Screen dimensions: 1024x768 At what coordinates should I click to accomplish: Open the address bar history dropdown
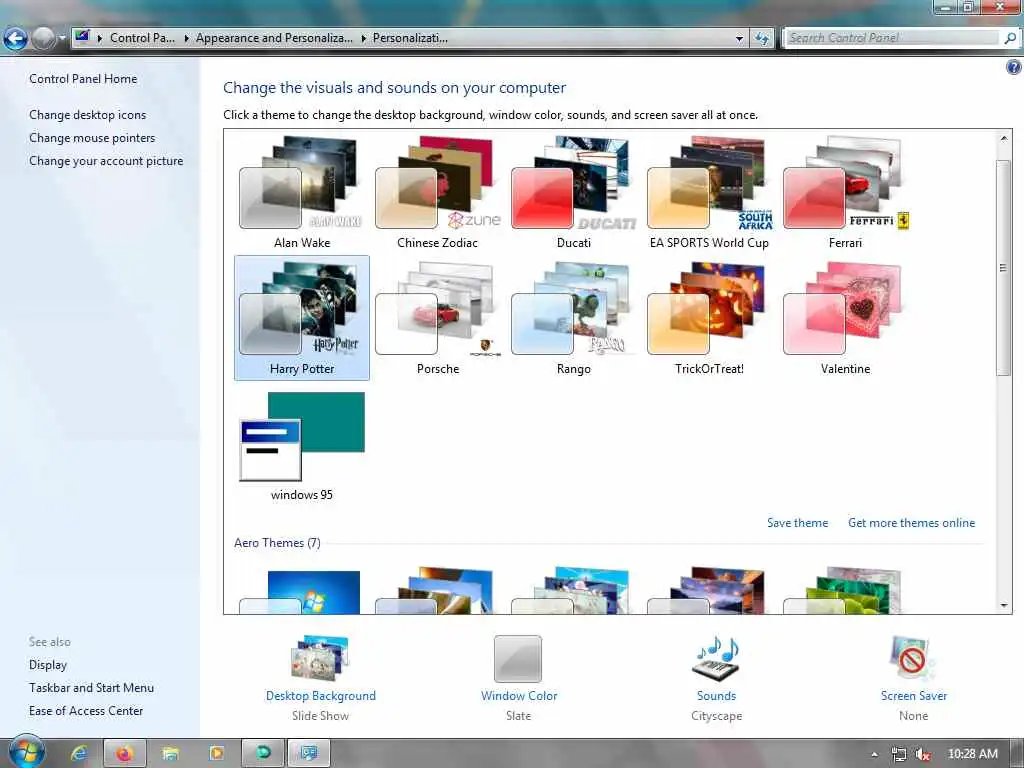[x=739, y=39]
